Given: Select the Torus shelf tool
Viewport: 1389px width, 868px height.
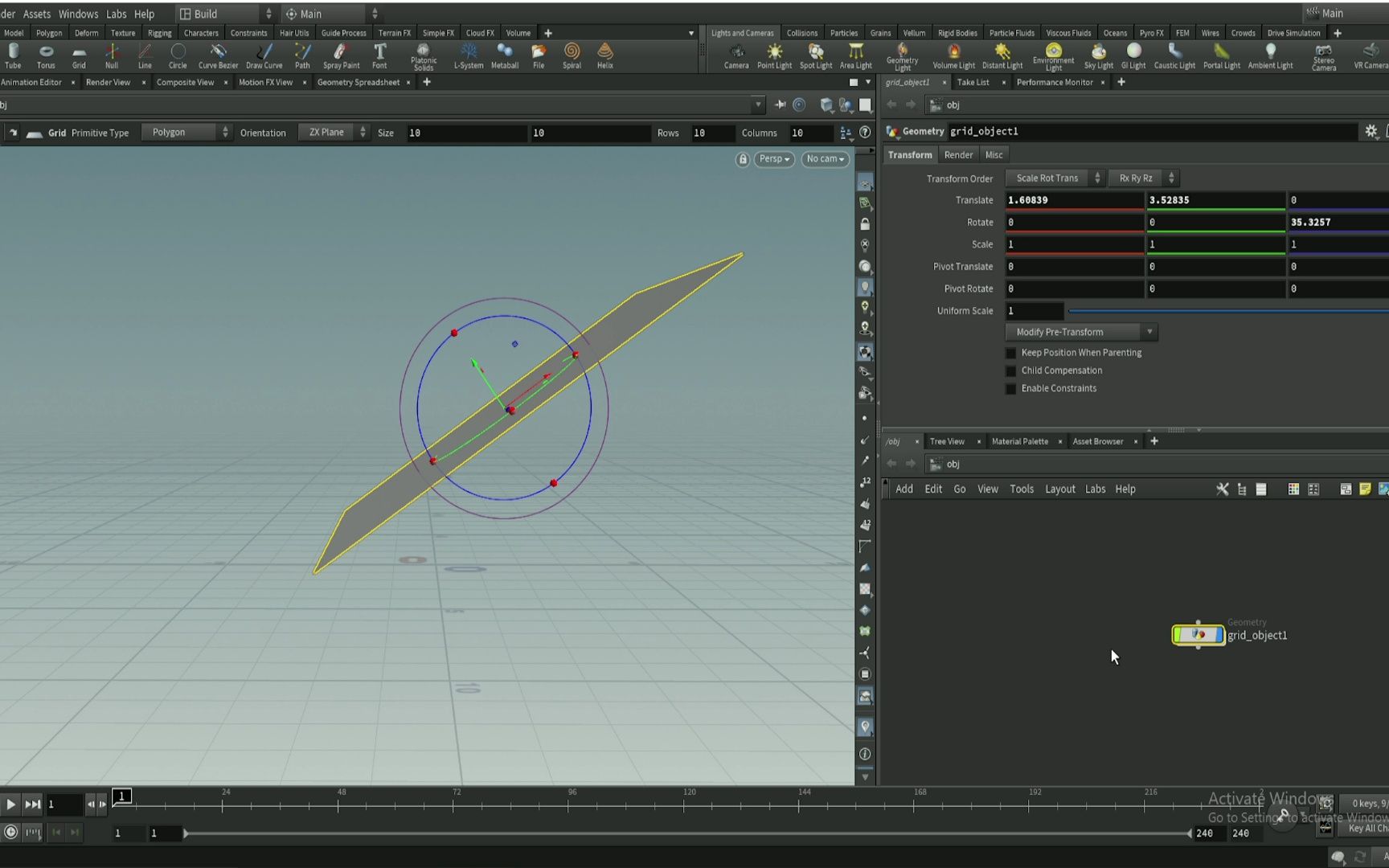Looking at the screenshot, I should [46, 55].
